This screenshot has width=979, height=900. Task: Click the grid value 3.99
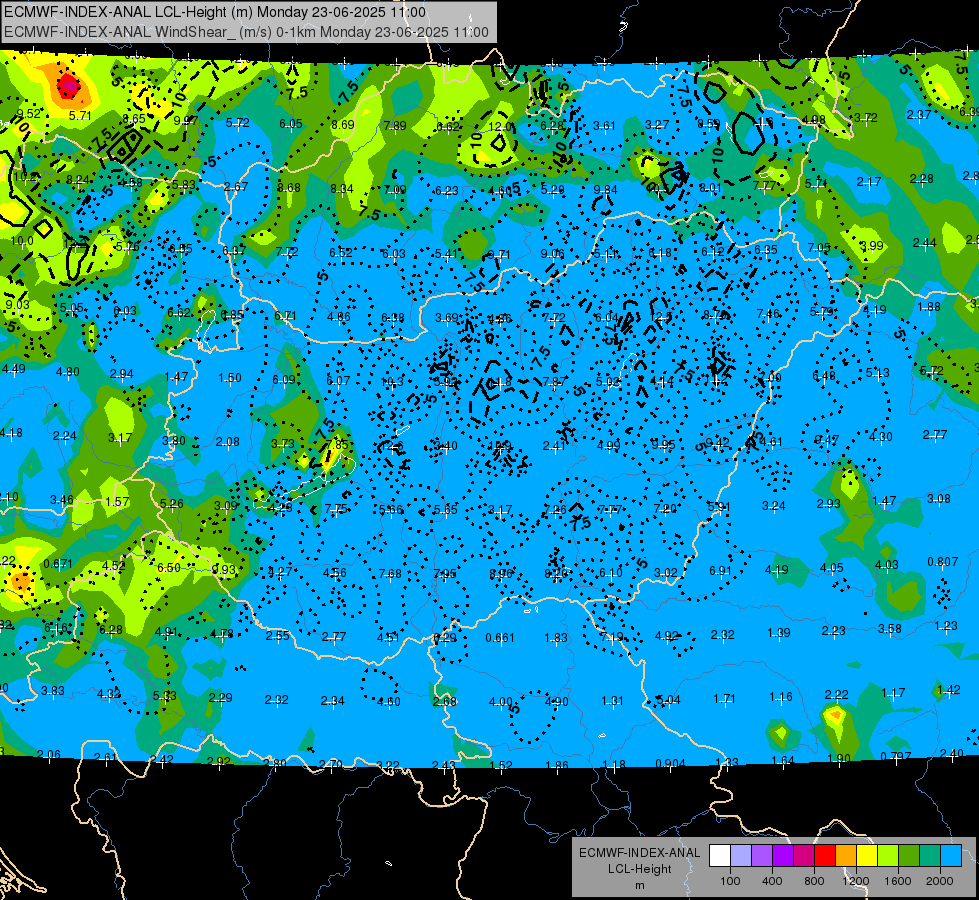click(x=872, y=245)
